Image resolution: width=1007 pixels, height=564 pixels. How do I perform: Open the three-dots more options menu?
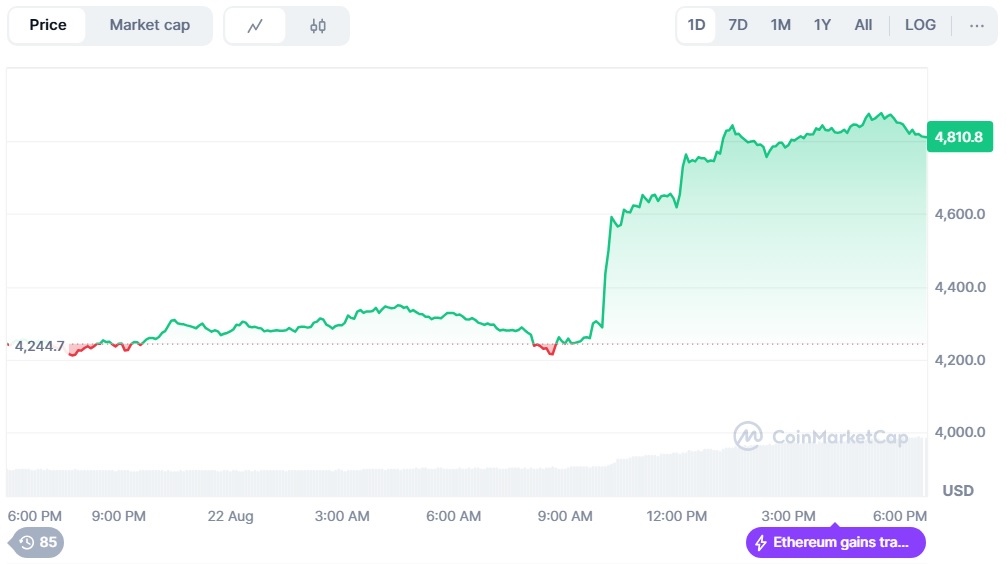(976, 25)
